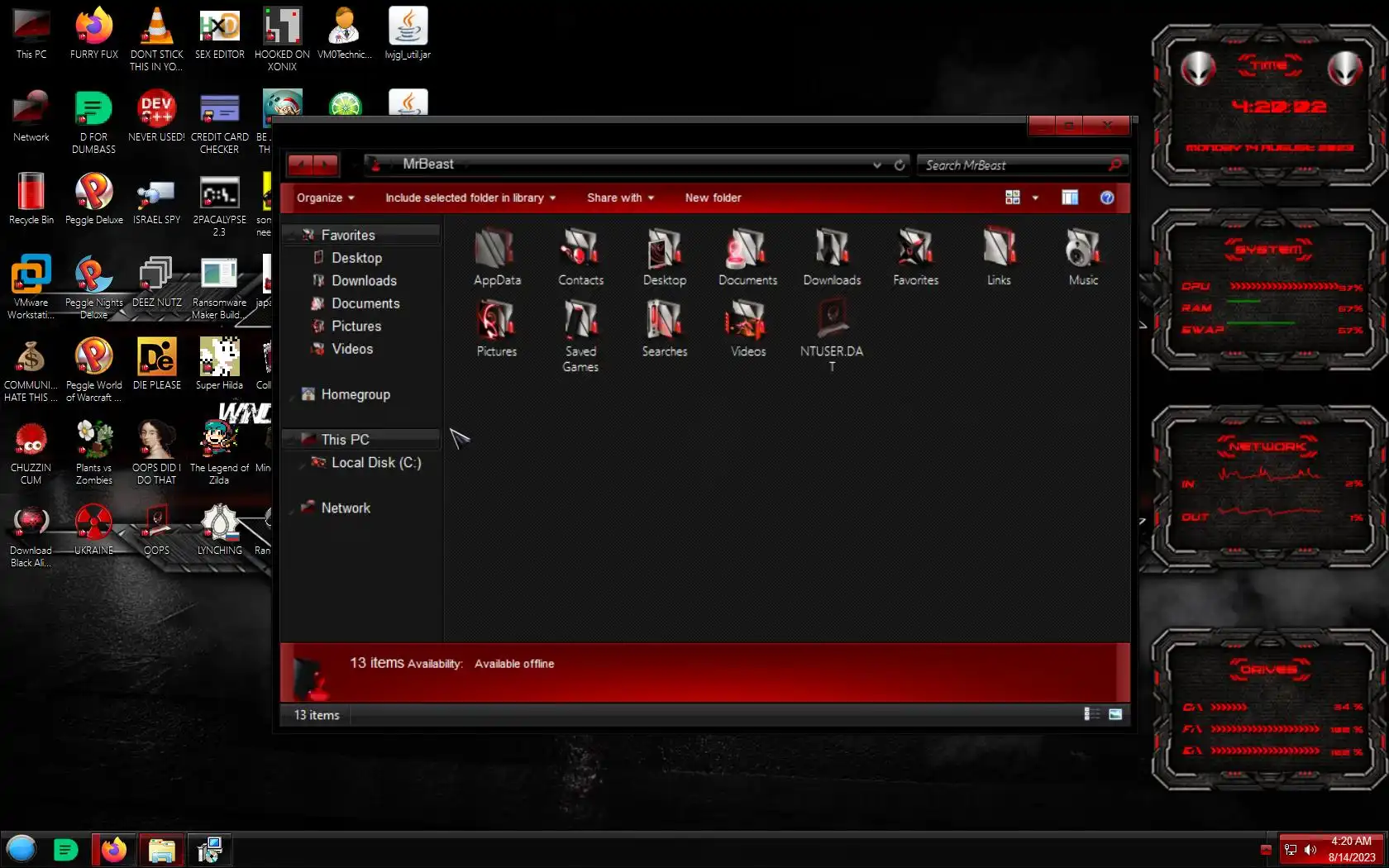1389x868 pixels.
Task: Open the Share with menu
Action: pyautogui.click(x=621, y=198)
